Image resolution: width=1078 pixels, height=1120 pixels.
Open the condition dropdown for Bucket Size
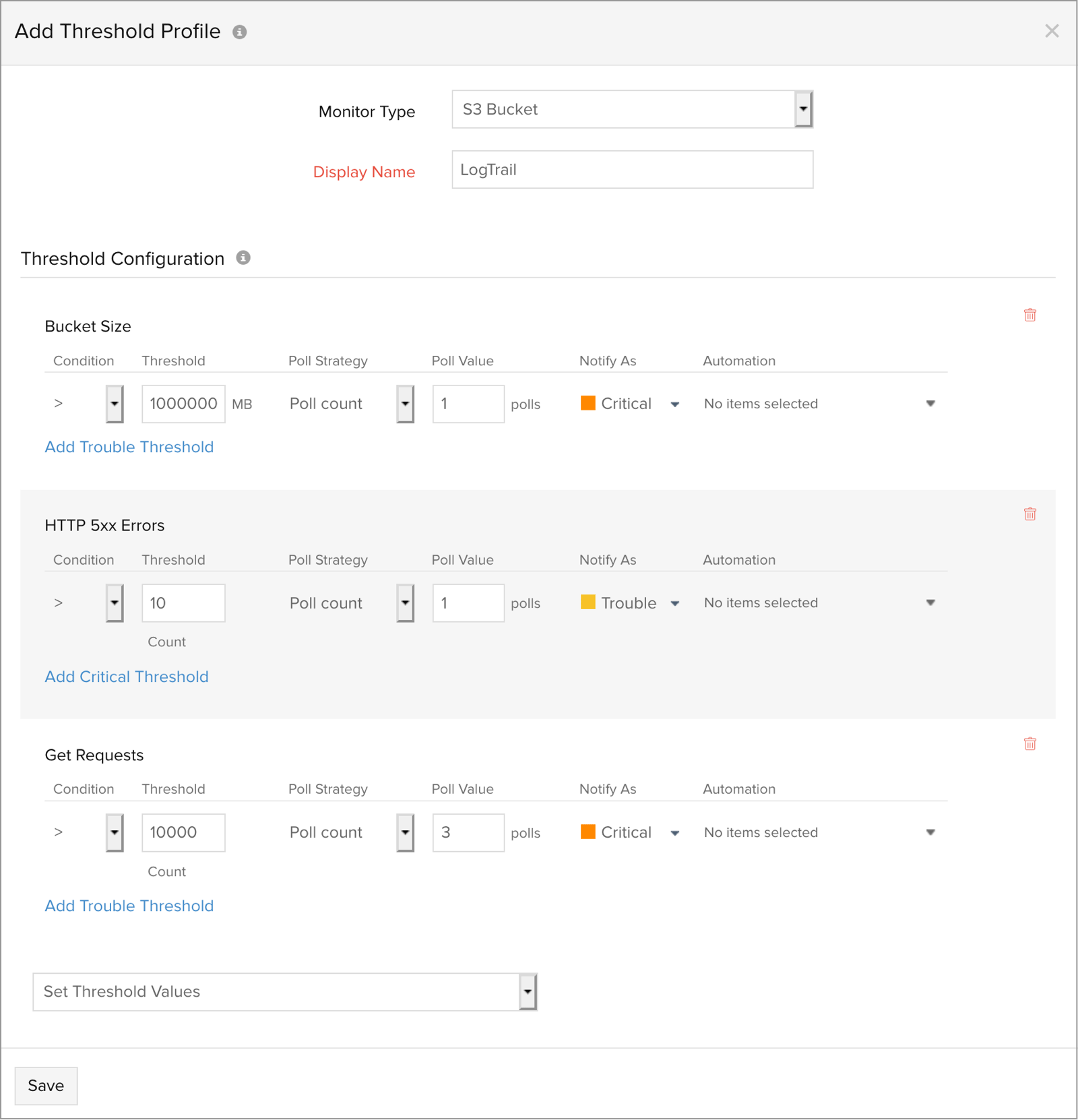(113, 403)
